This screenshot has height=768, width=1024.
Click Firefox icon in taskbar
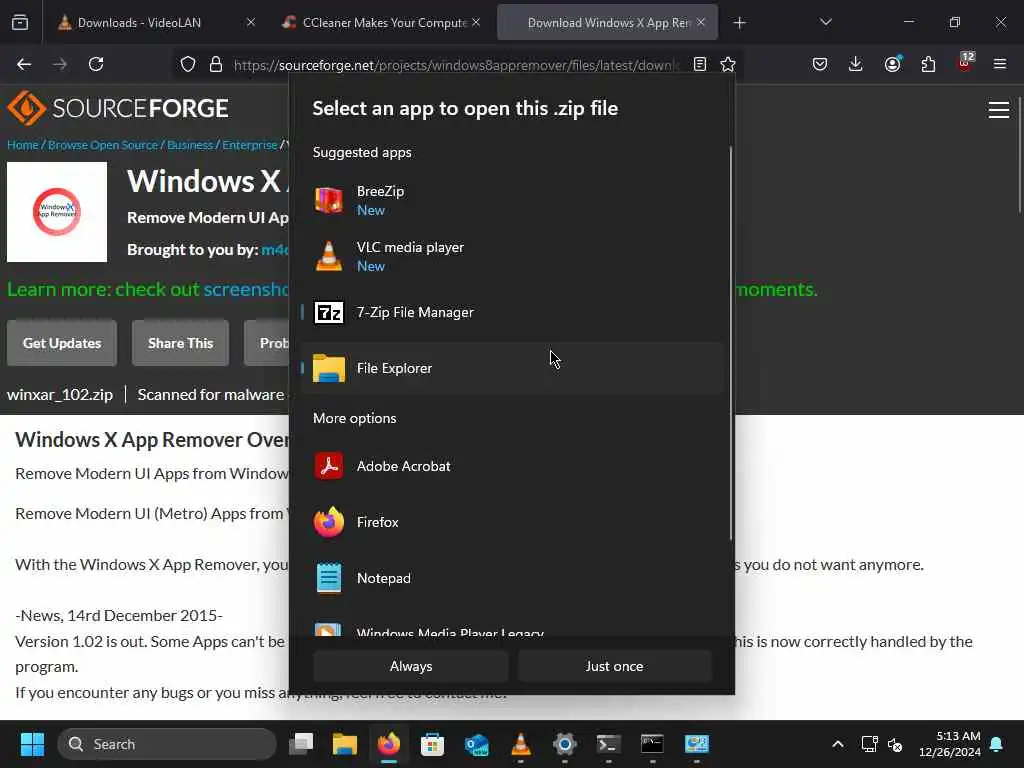coord(389,744)
